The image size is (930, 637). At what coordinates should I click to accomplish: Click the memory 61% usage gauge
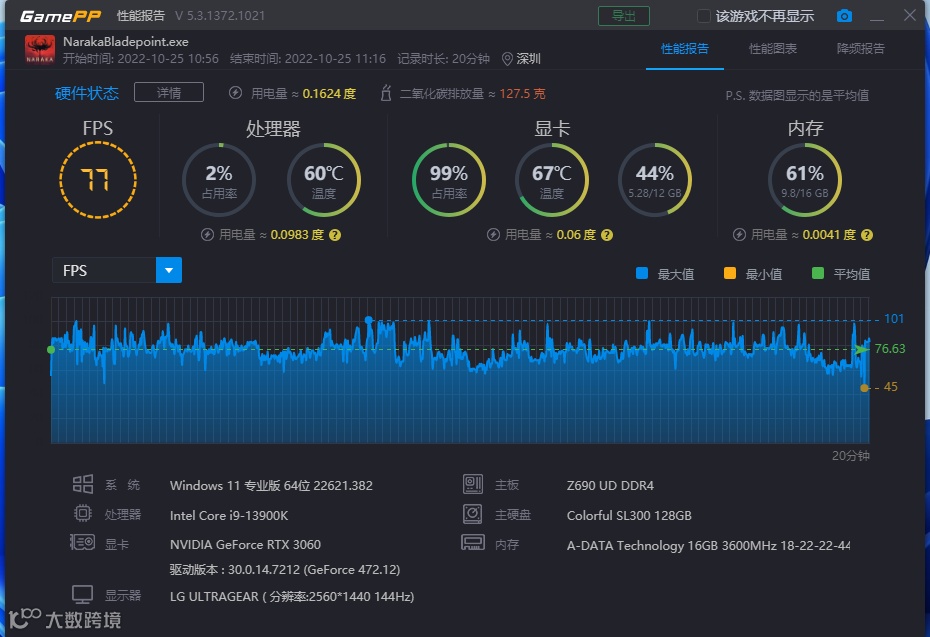click(x=805, y=180)
